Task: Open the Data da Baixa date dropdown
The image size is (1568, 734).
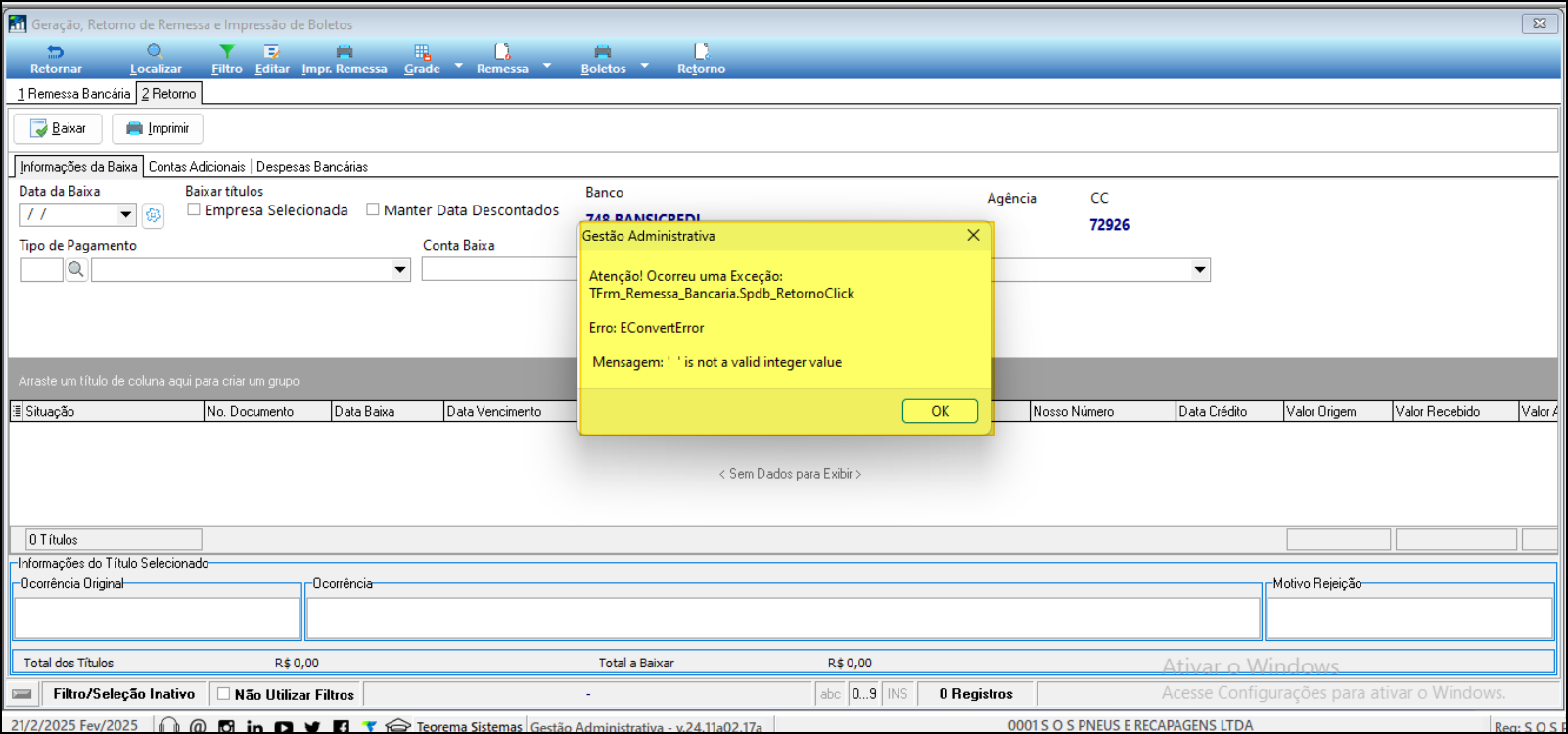Action: pos(125,214)
